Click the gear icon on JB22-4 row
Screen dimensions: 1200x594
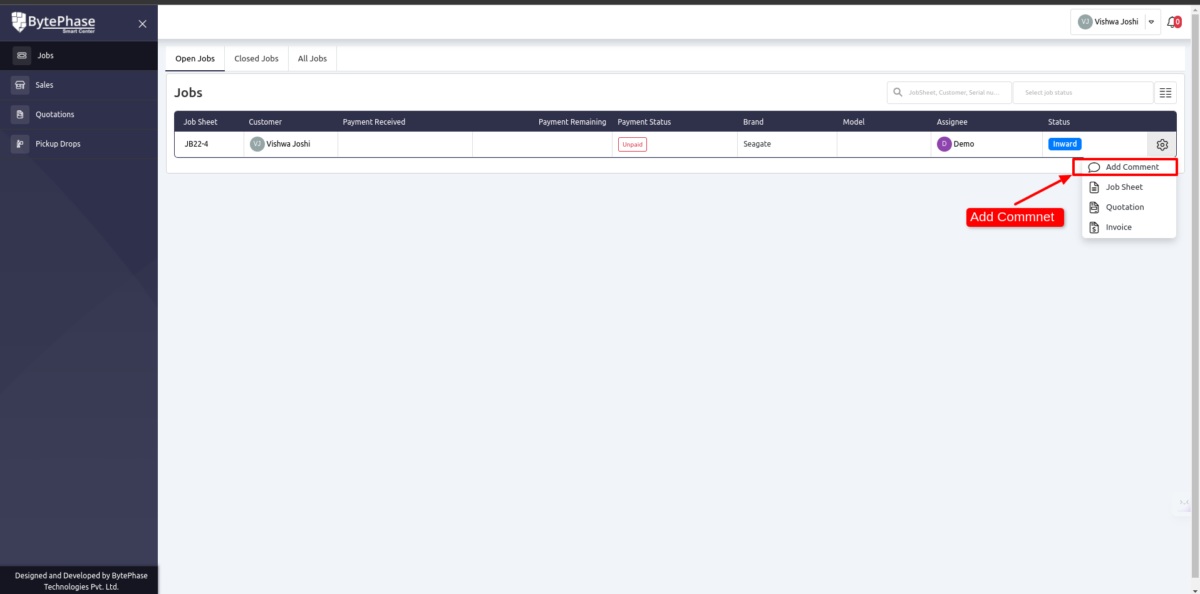pyautogui.click(x=1162, y=144)
